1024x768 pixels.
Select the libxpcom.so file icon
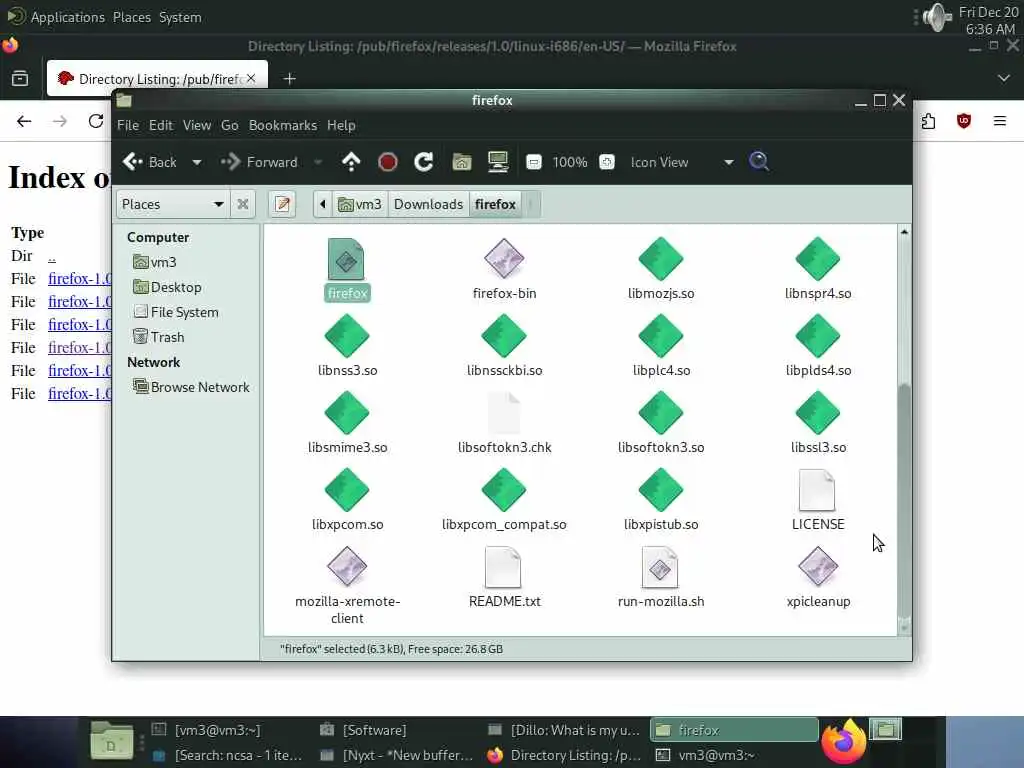click(x=347, y=490)
